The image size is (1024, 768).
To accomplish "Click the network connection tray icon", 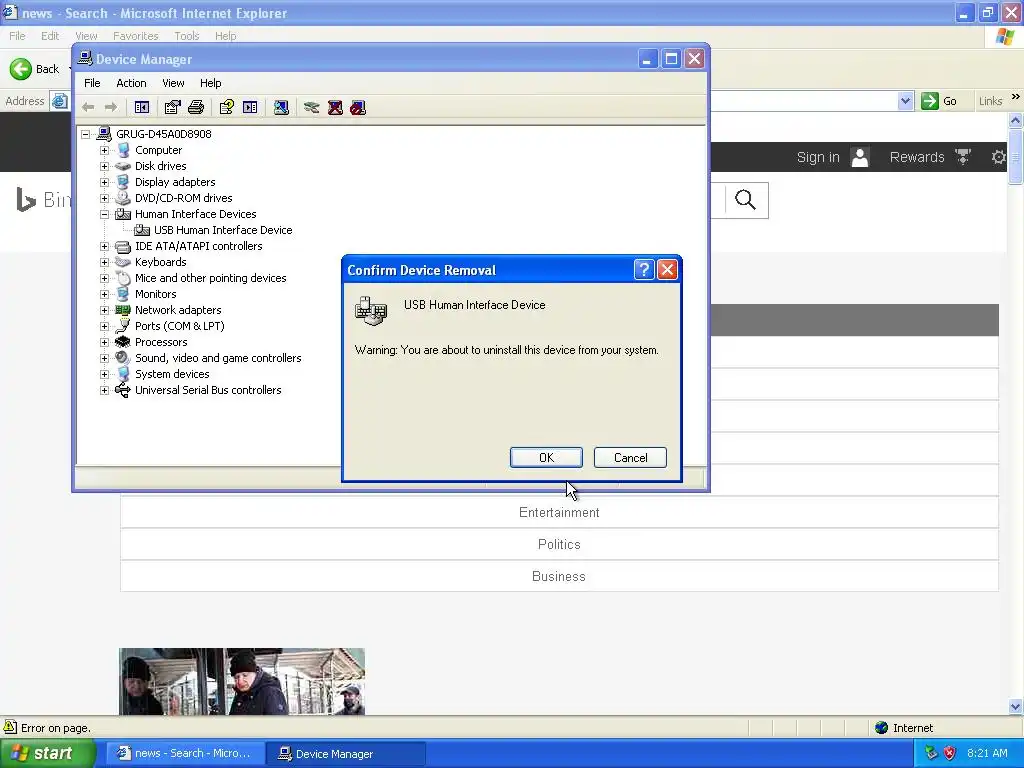I will tap(931, 753).
